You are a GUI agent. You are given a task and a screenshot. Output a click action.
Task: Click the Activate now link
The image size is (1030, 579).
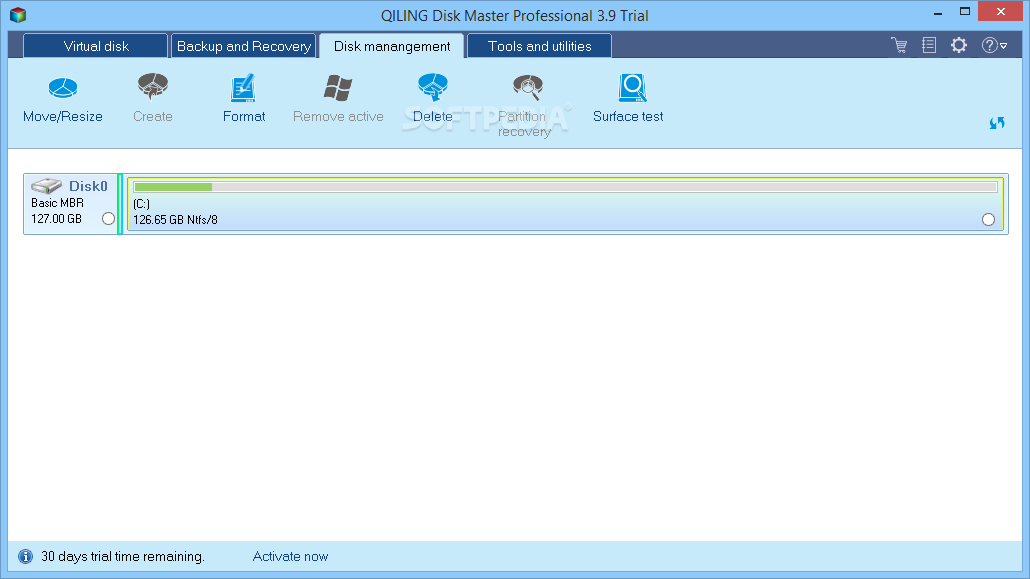click(x=290, y=557)
